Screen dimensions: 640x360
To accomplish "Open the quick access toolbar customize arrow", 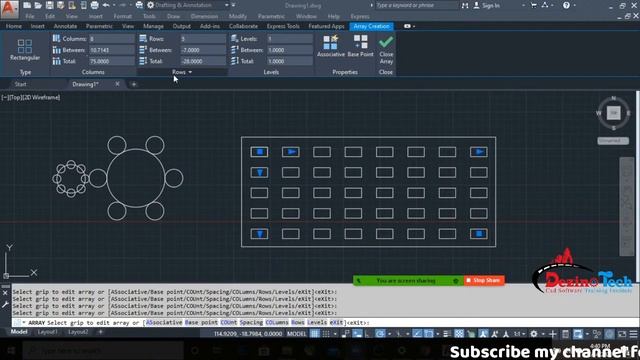I will click(233, 5).
